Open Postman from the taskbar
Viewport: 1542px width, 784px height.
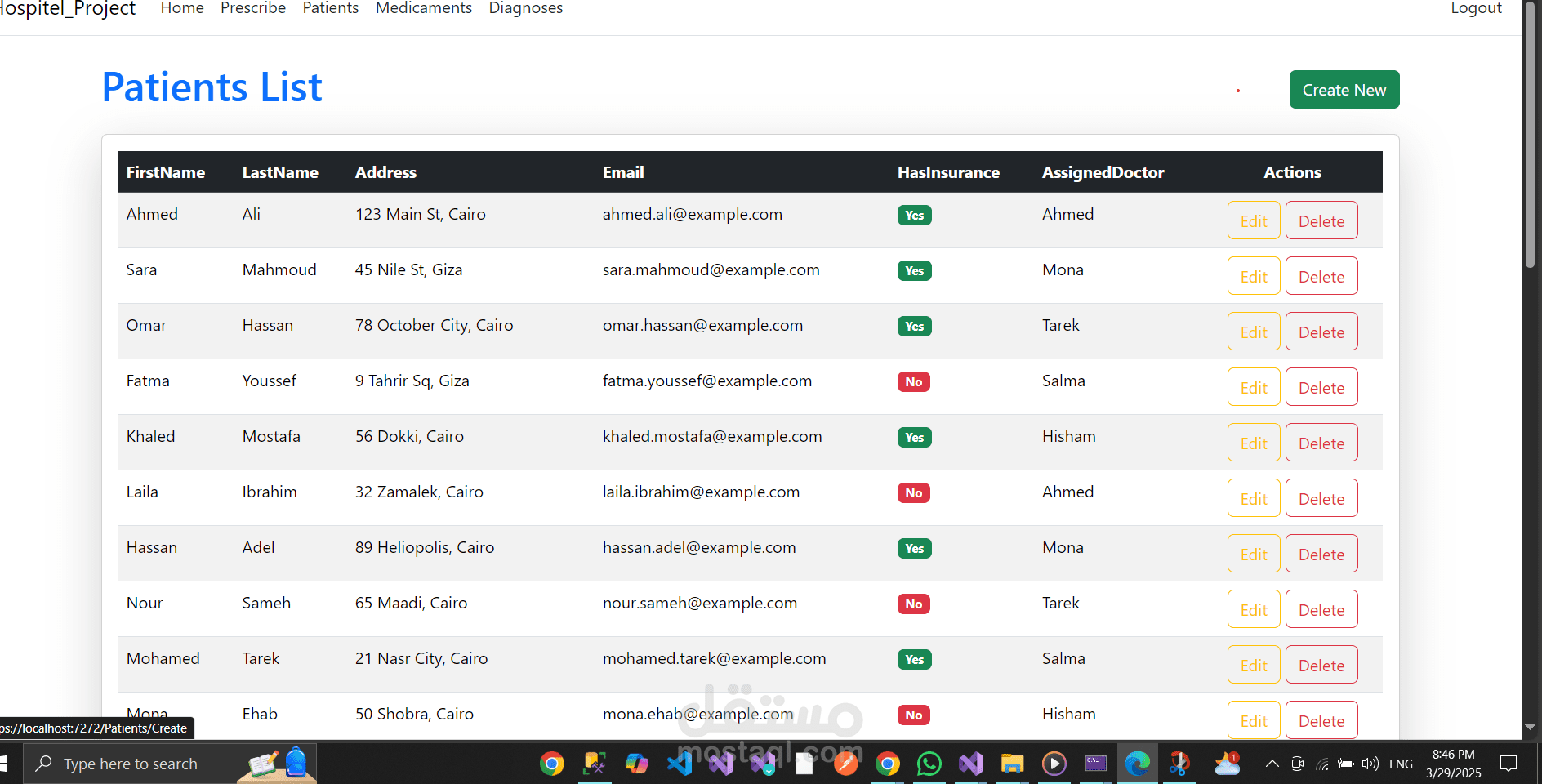tap(845, 764)
